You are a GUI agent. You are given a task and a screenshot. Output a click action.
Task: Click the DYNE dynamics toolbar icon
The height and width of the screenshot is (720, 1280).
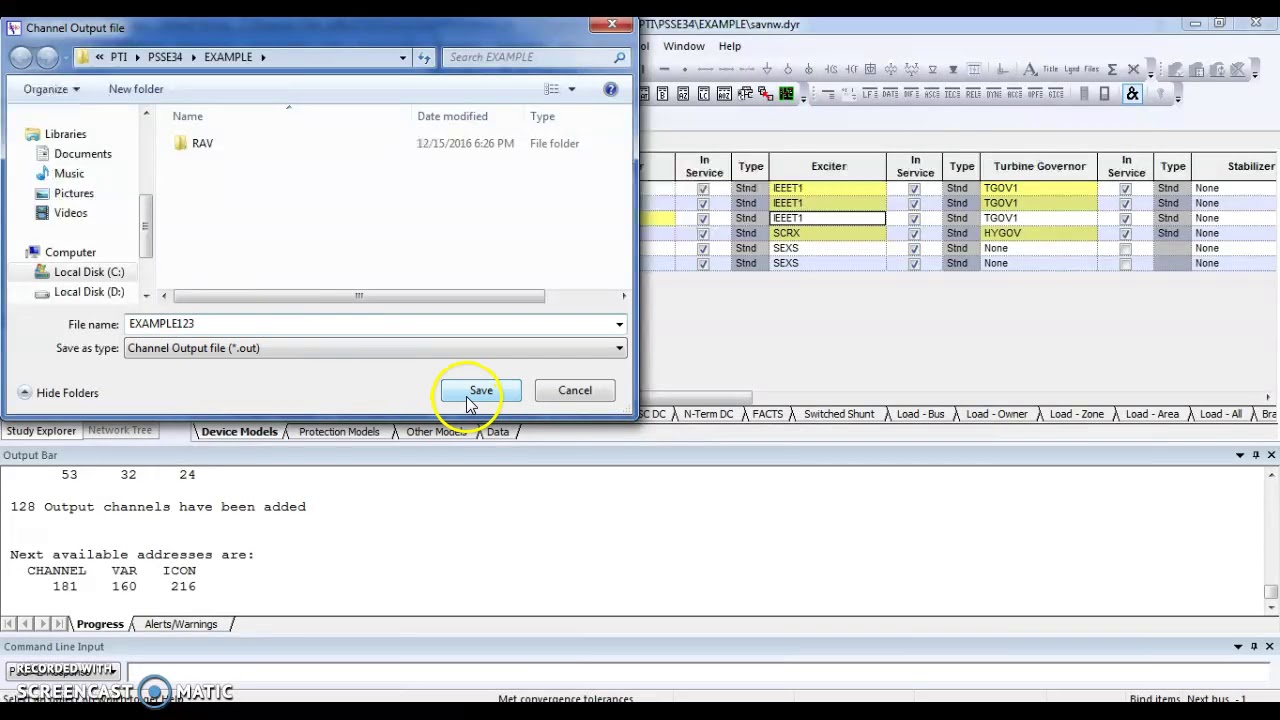(x=994, y=93)
